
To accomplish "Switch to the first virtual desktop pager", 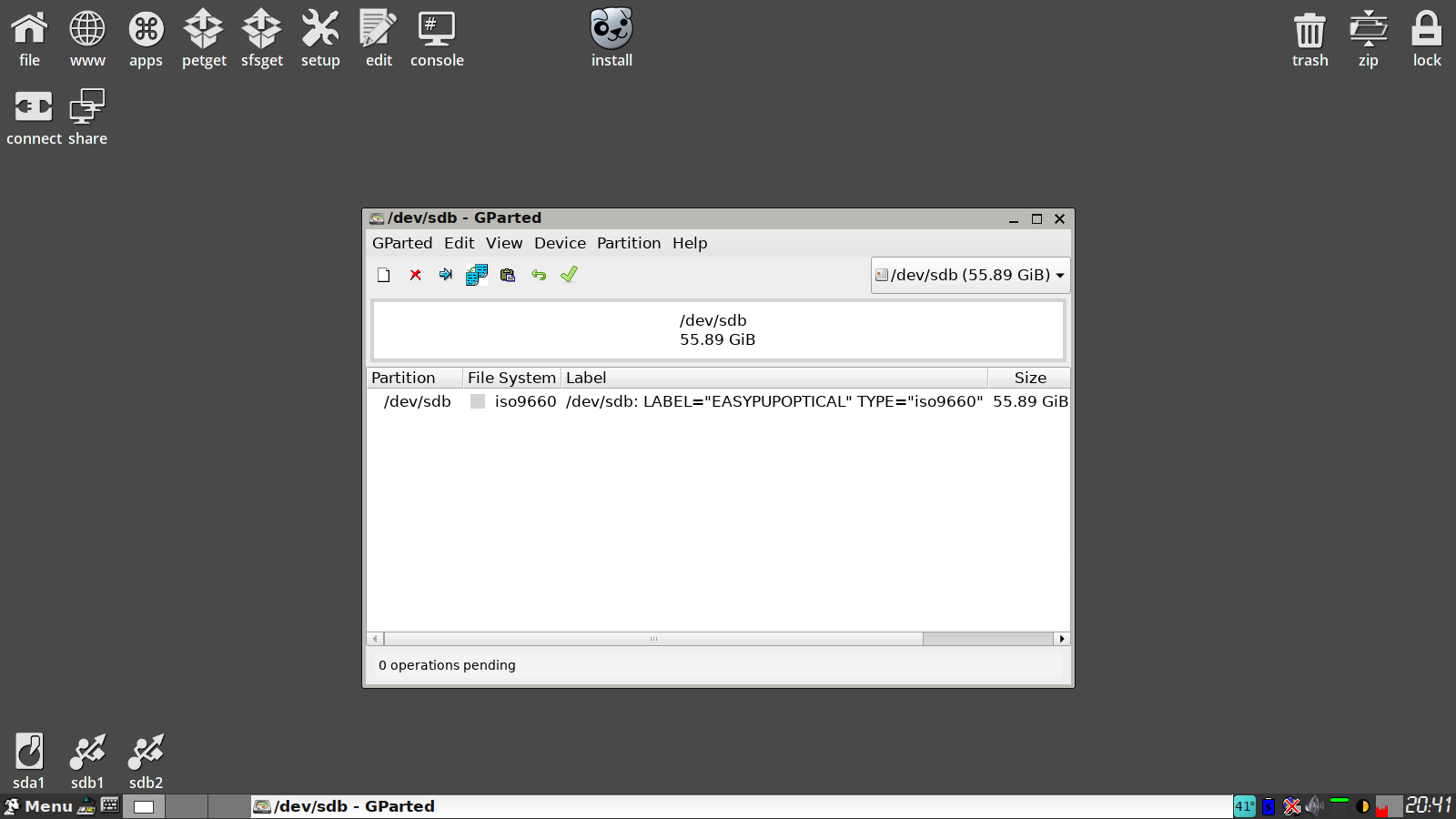I will coord(144,806).
